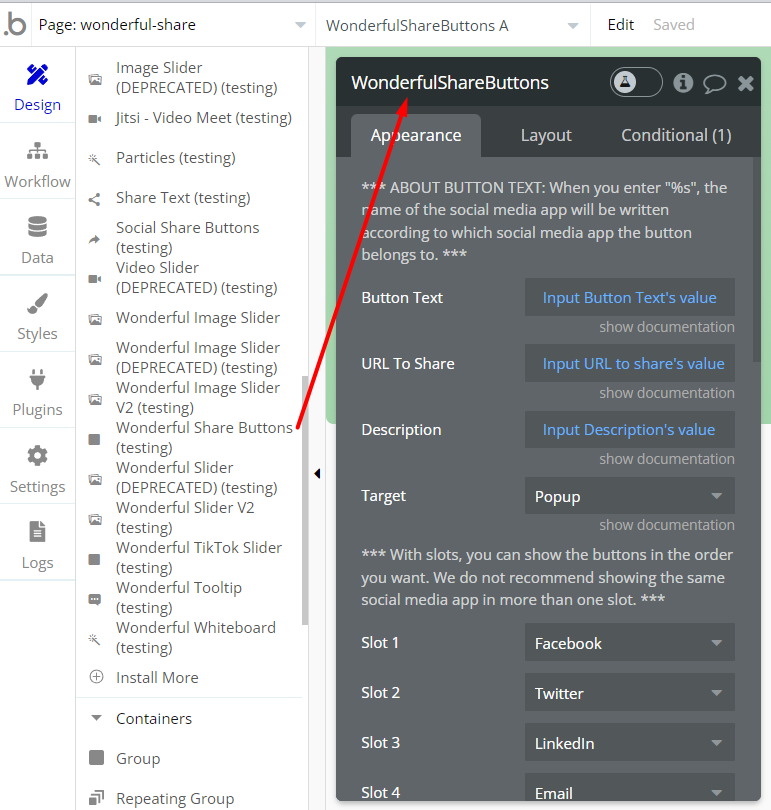Toggle the experimental flask switch
This screenshot has height=810, width=771.
[x=636, y=82]
